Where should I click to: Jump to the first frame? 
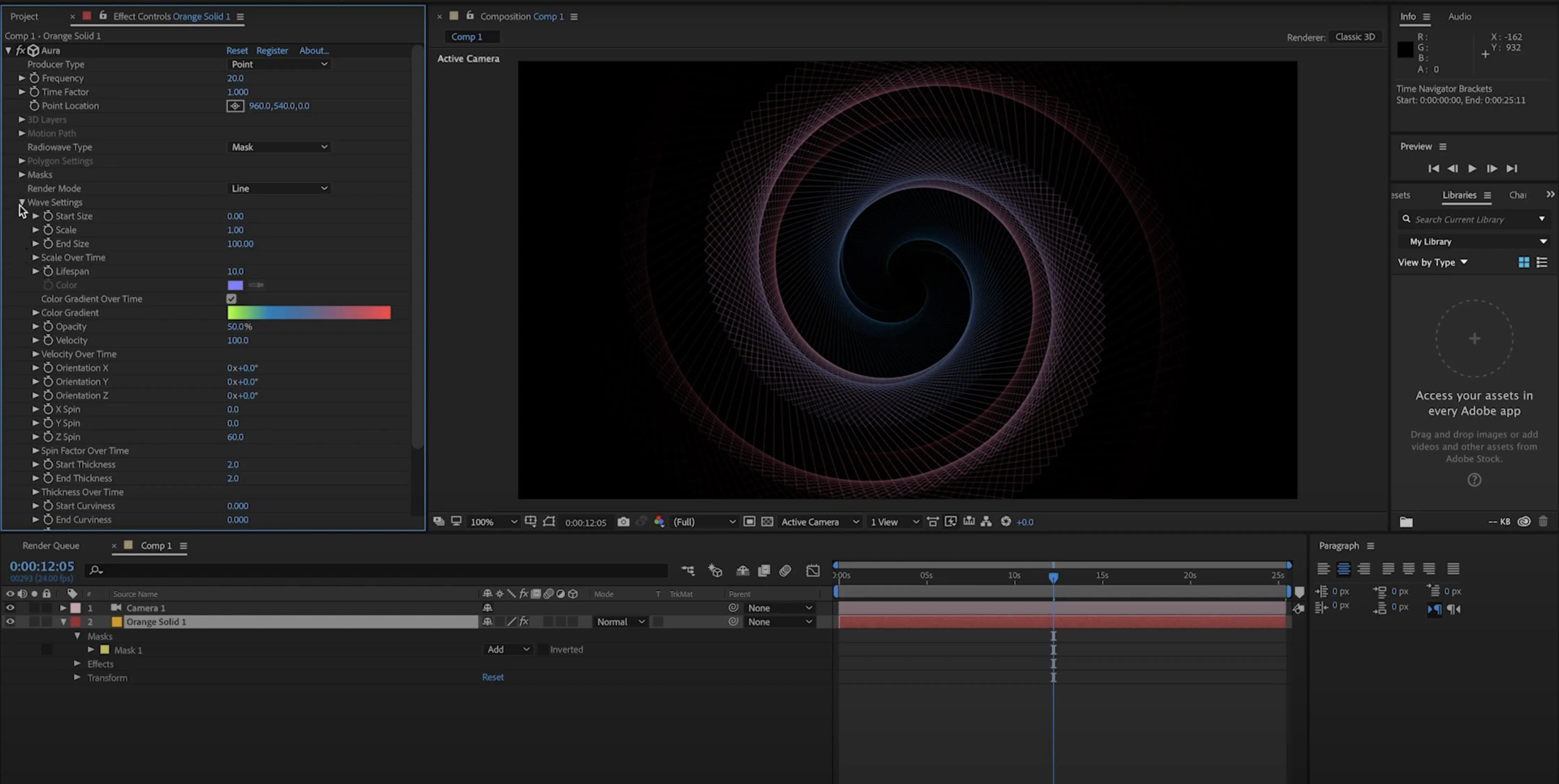(x=1434, y=169)
